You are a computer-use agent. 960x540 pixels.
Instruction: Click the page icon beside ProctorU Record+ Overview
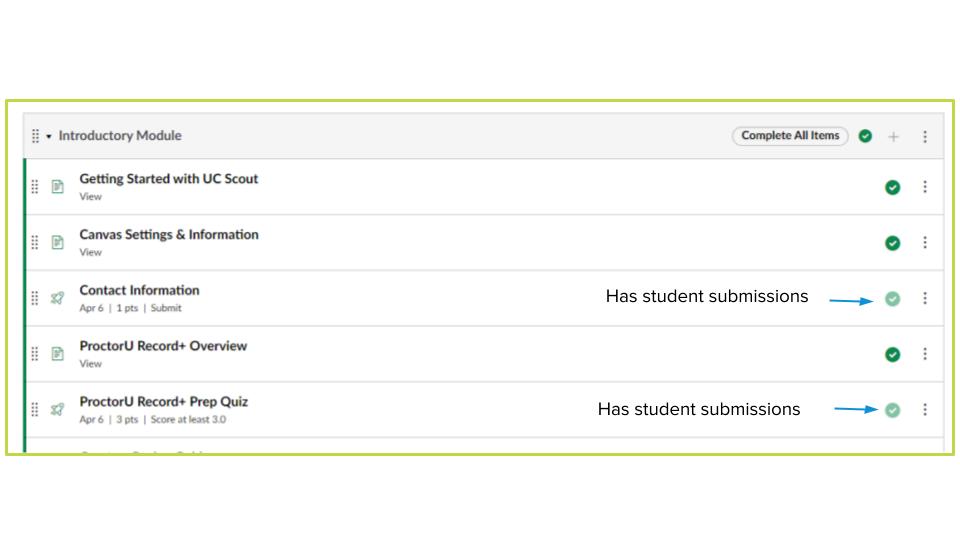coord(58,354)
